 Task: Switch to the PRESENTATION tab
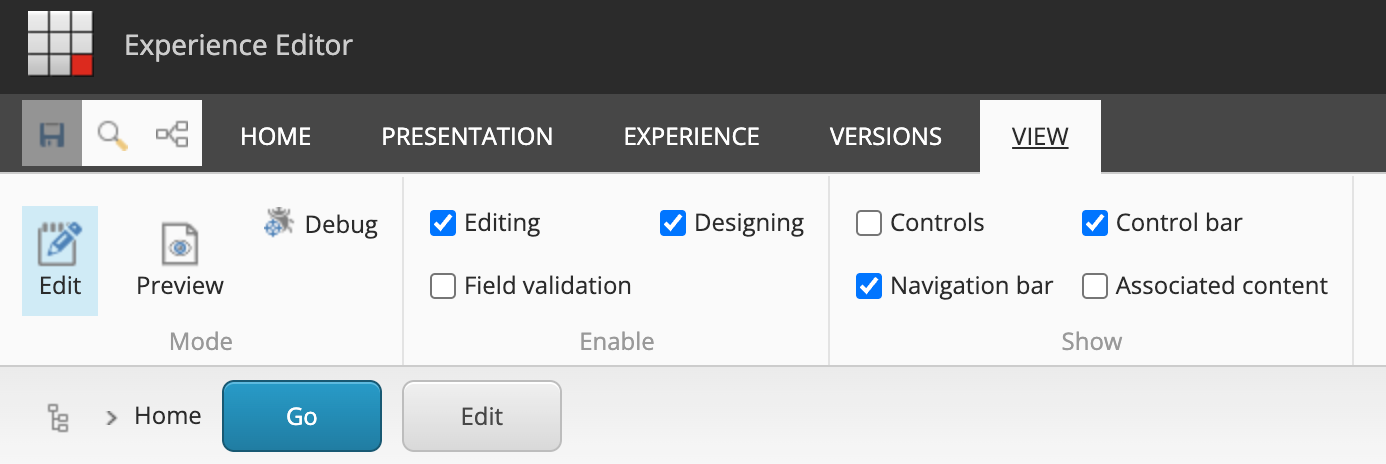click(467, 136)
